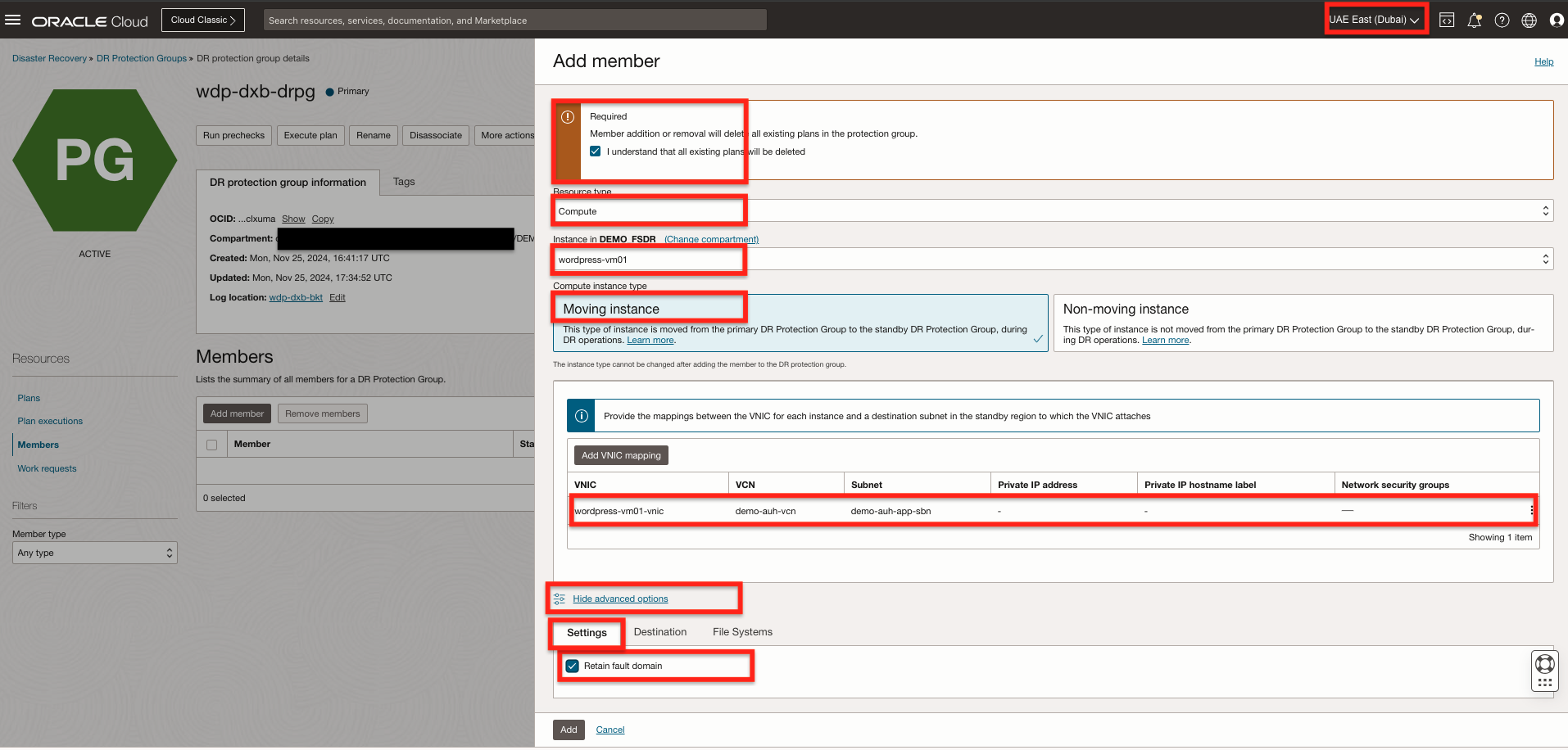Open the notifications bell
Viewport: 1568px width, 750px height.
[1475, 20]
